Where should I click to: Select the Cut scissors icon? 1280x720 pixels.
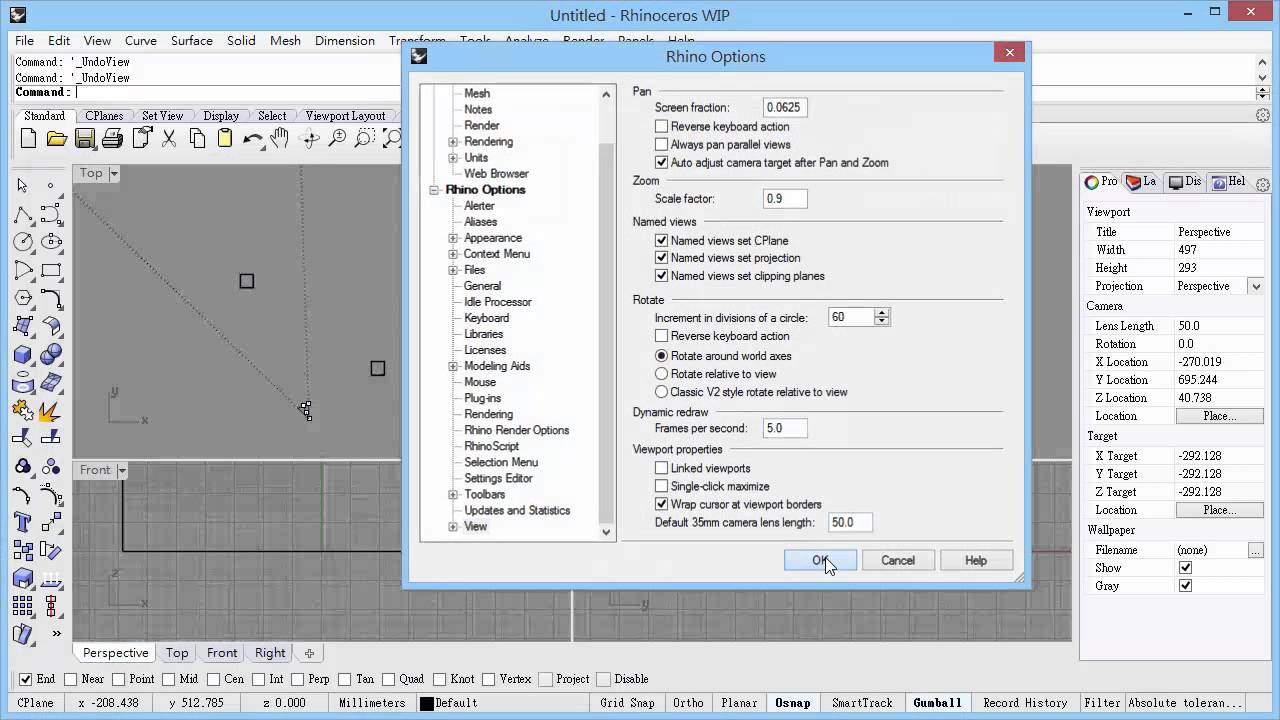[x=169, y=139]
